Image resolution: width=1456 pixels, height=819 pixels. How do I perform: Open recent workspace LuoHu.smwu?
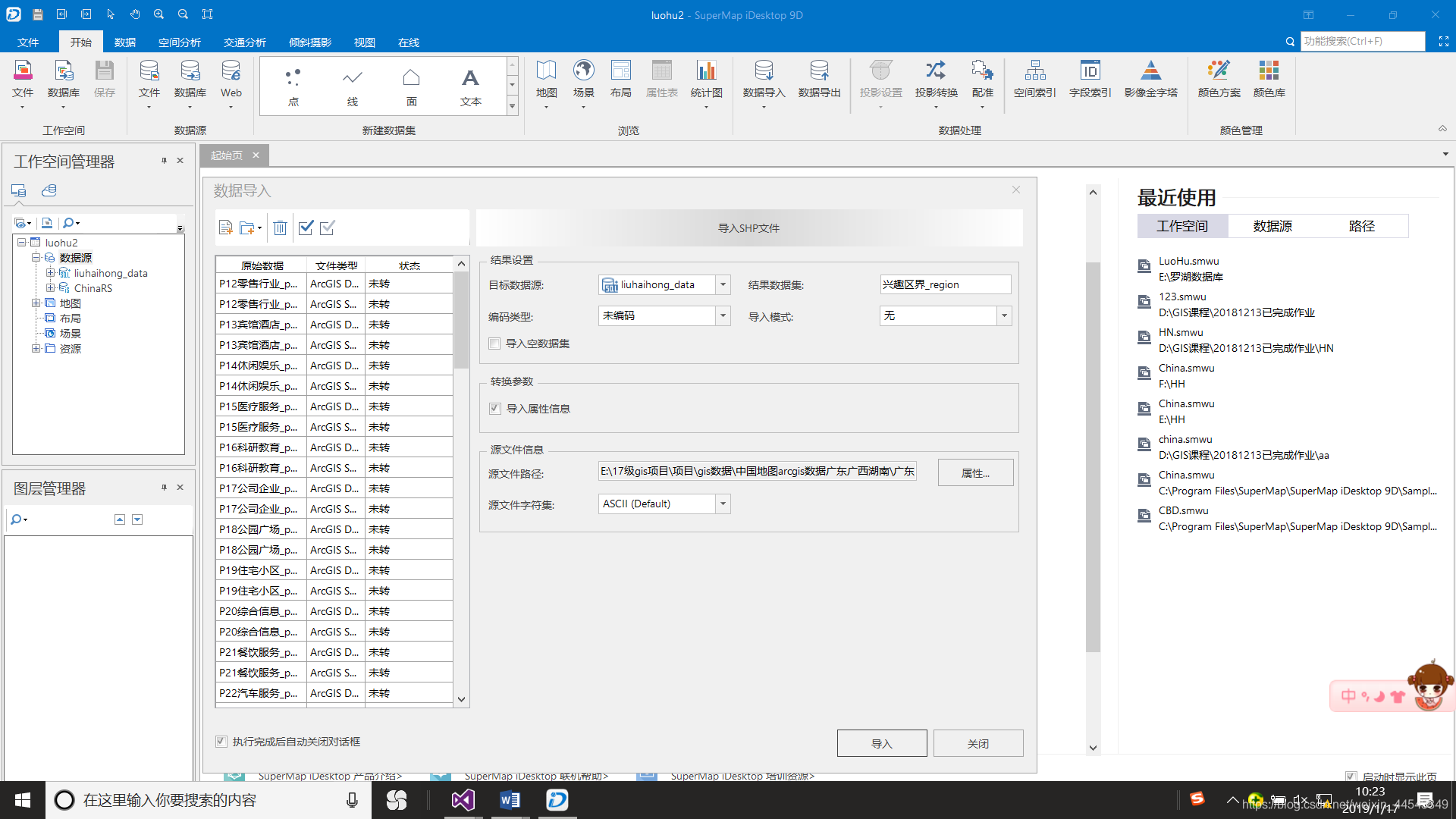(1189, 261)
